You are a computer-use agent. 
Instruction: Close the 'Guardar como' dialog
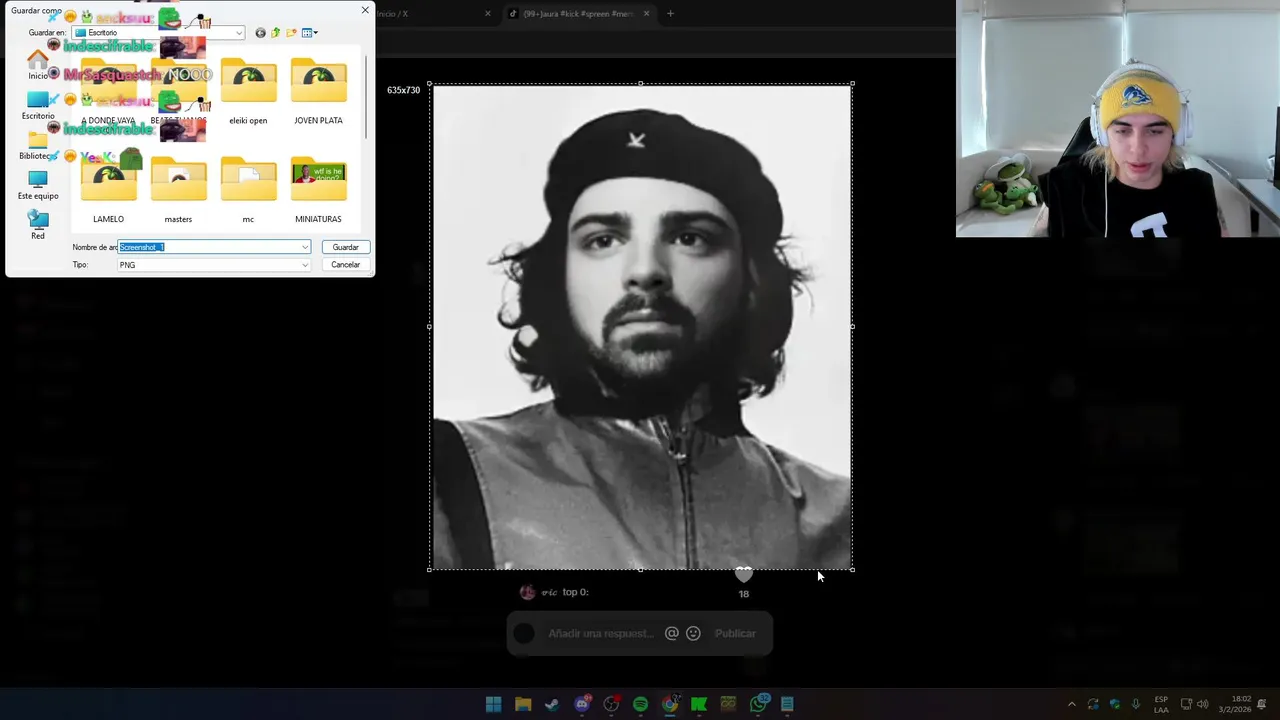point(365,10)
